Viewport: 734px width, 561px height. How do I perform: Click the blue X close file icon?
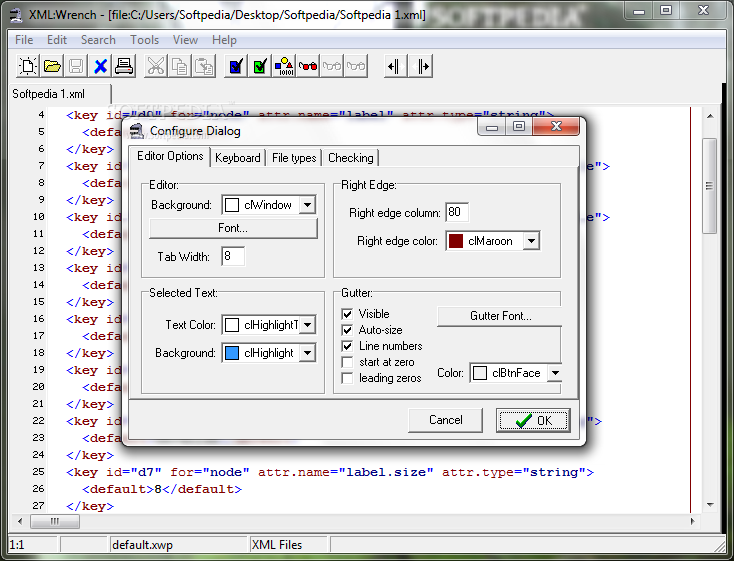pos(100,66)
